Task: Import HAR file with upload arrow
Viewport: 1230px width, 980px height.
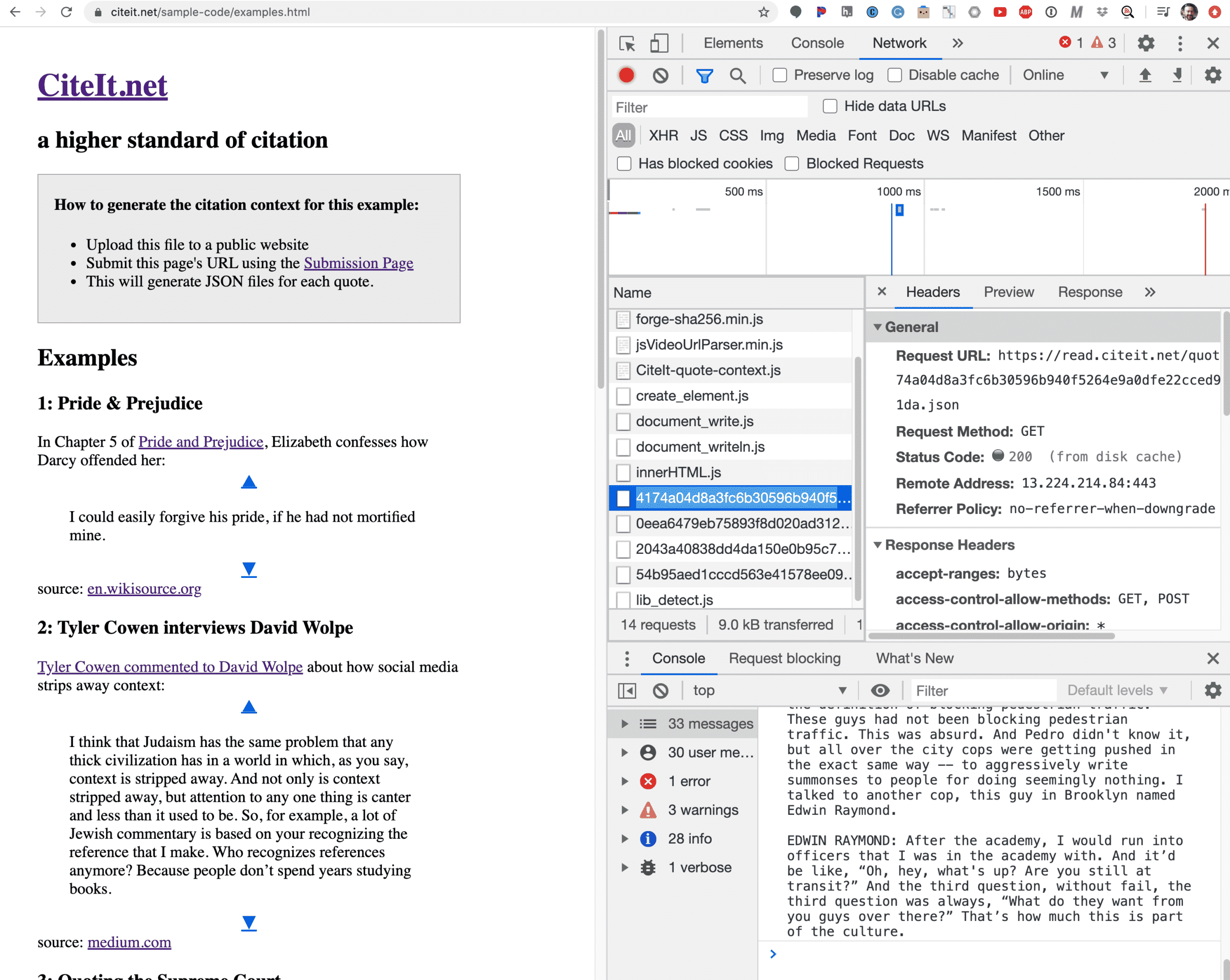Action: (1144, 75)
